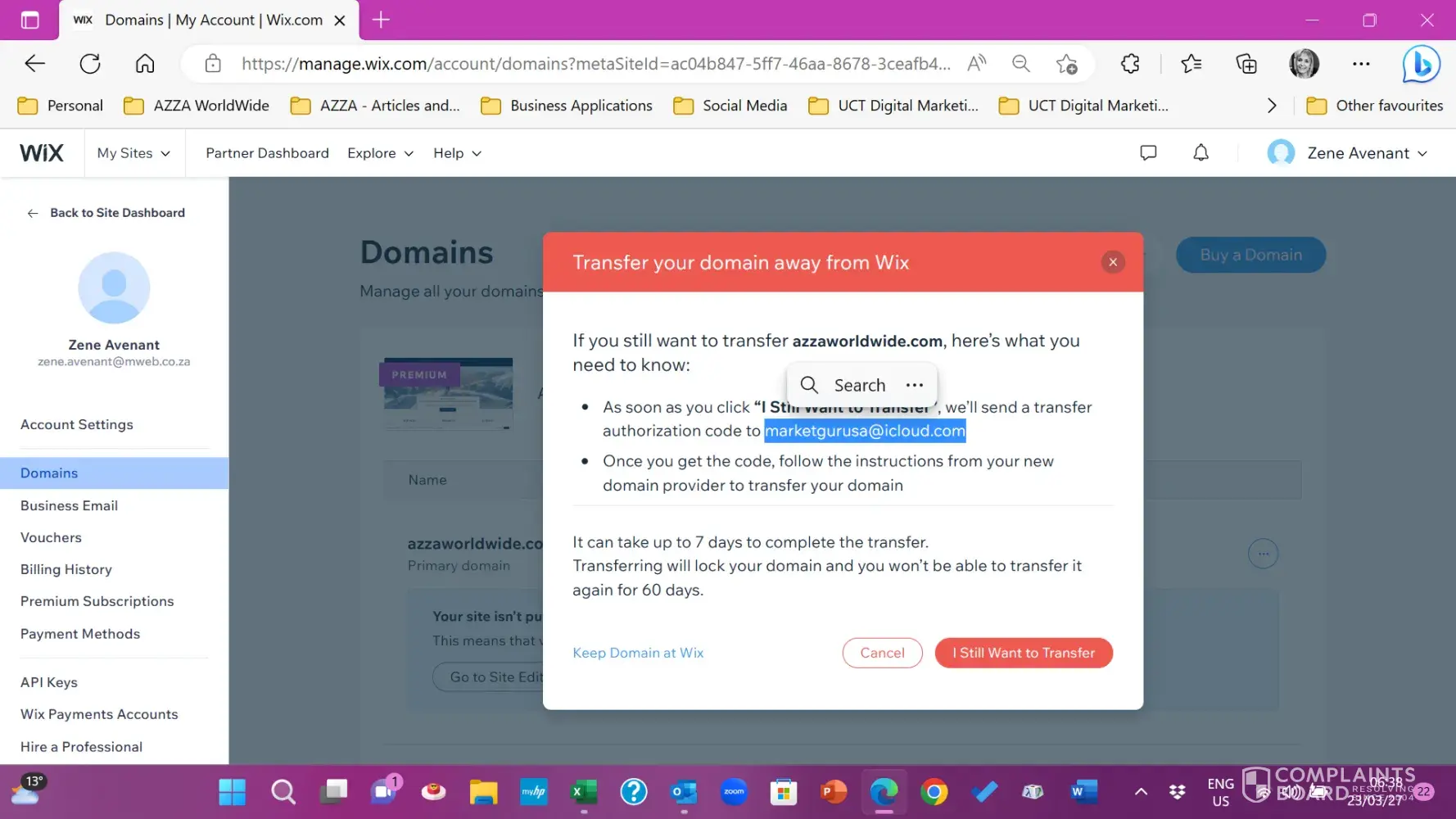
Task: Open domain row more-actions menu
Action: [x=1264, y=554]
